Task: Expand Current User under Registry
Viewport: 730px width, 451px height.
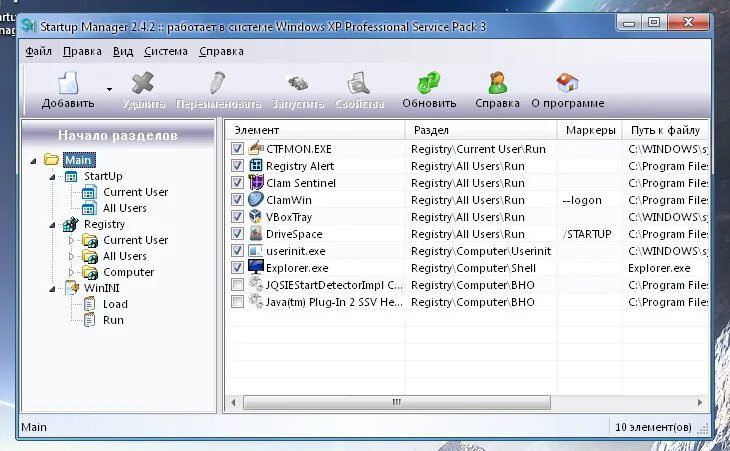Action: tap(71, 240)
